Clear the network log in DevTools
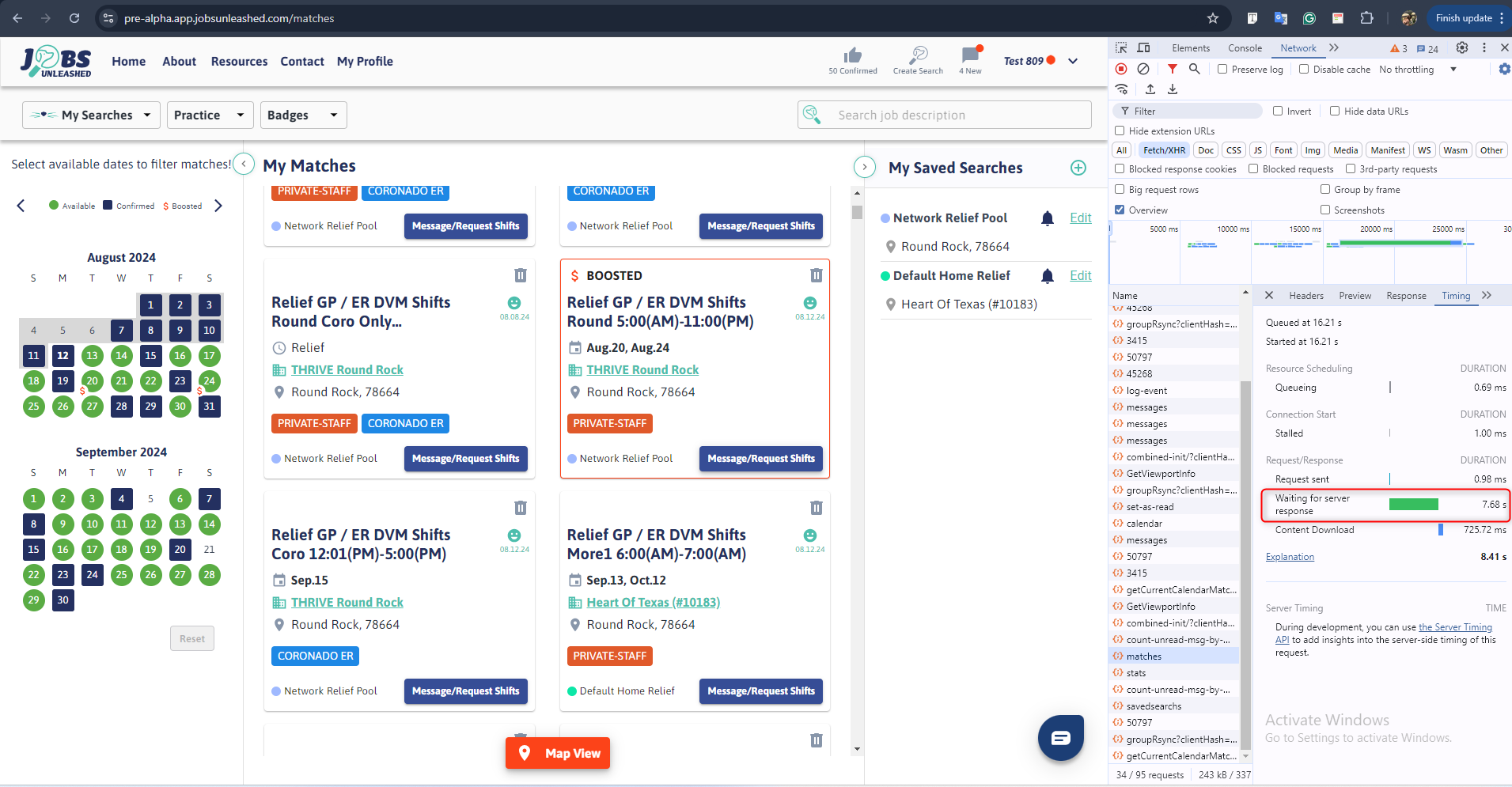The image size is (1512, 787). tap(1143, 70)
